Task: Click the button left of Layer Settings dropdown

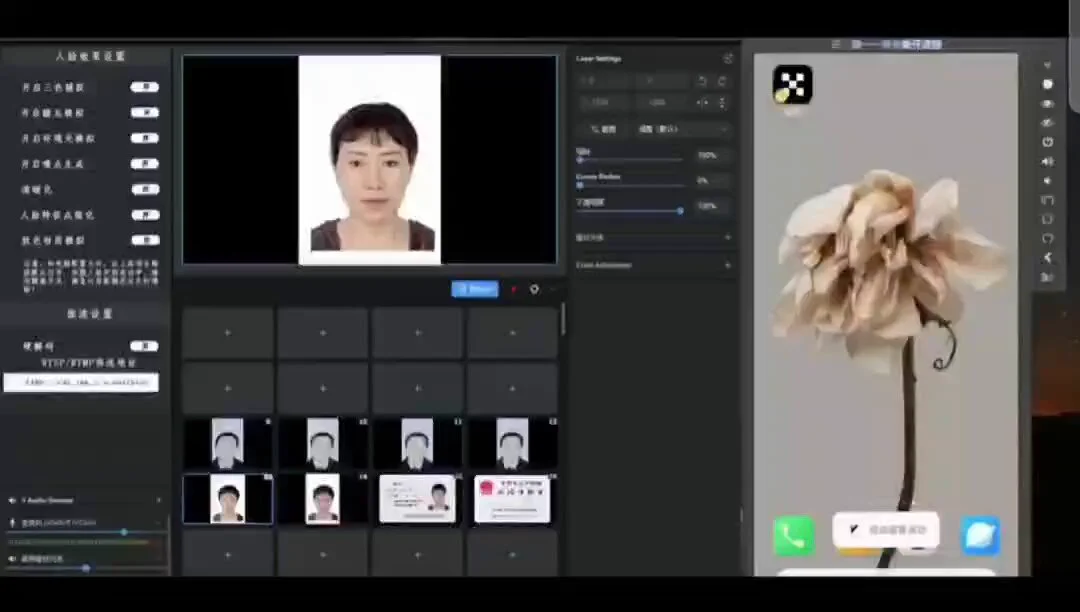Action: point(603,129)
